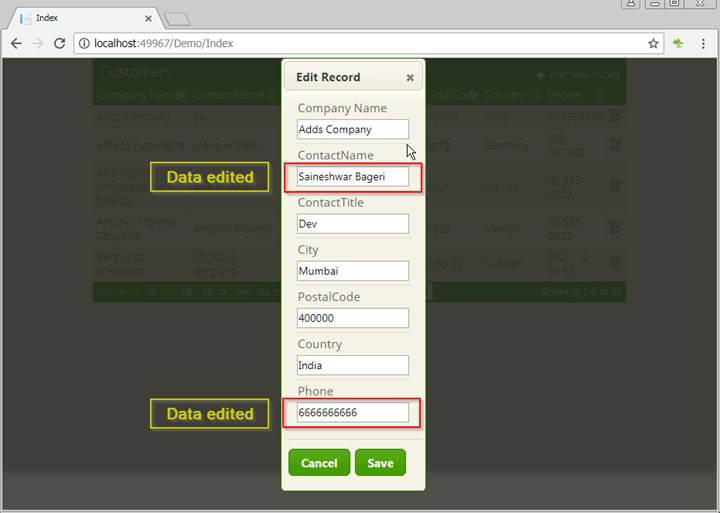
Task: Edit the Antonio Moreno row via edit icon
Action: click(615, 227)
